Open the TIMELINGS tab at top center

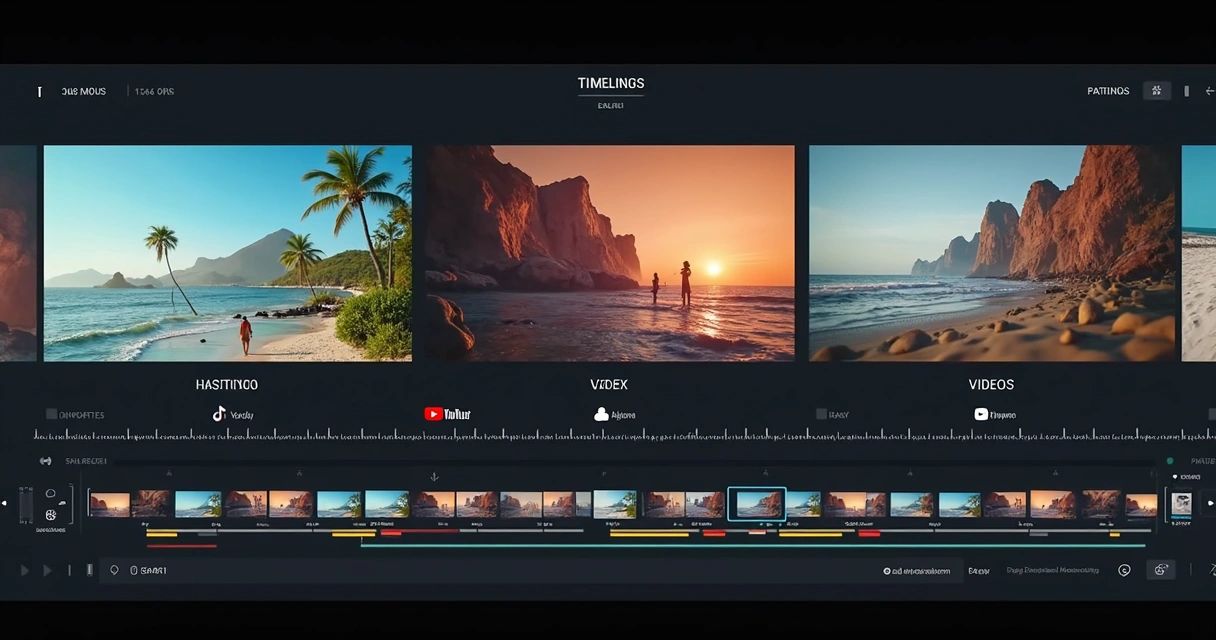611,83
